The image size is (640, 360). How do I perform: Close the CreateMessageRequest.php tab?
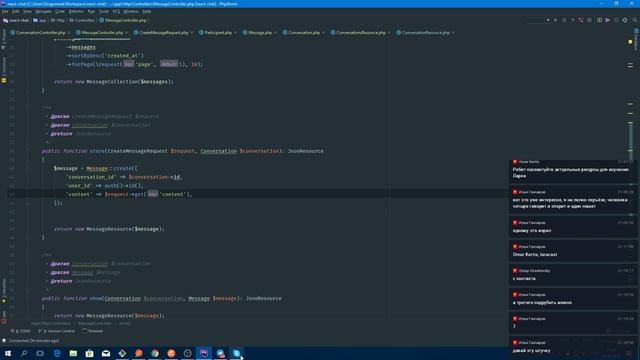(x=191, y=33)
